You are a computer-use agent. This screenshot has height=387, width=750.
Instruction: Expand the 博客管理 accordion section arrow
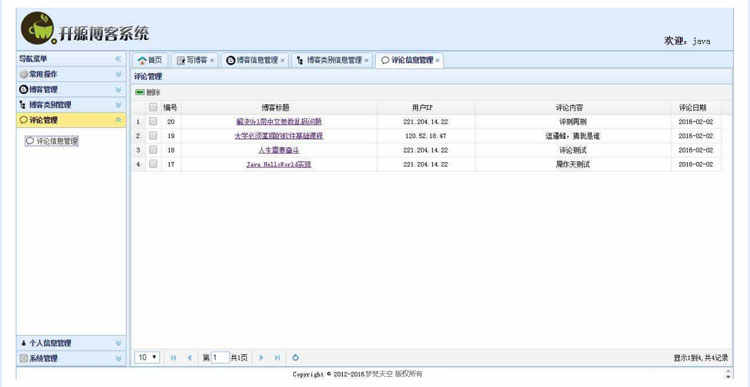pos(118,89)
